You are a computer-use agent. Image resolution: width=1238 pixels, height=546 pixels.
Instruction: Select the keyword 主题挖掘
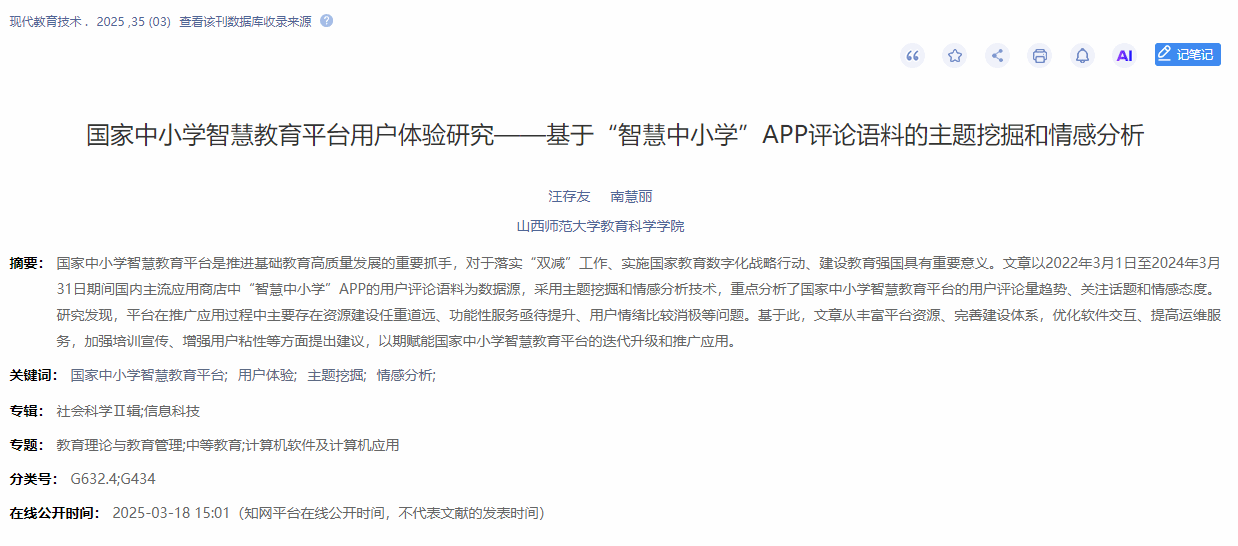pyautogui.click(x=335, y=376)
